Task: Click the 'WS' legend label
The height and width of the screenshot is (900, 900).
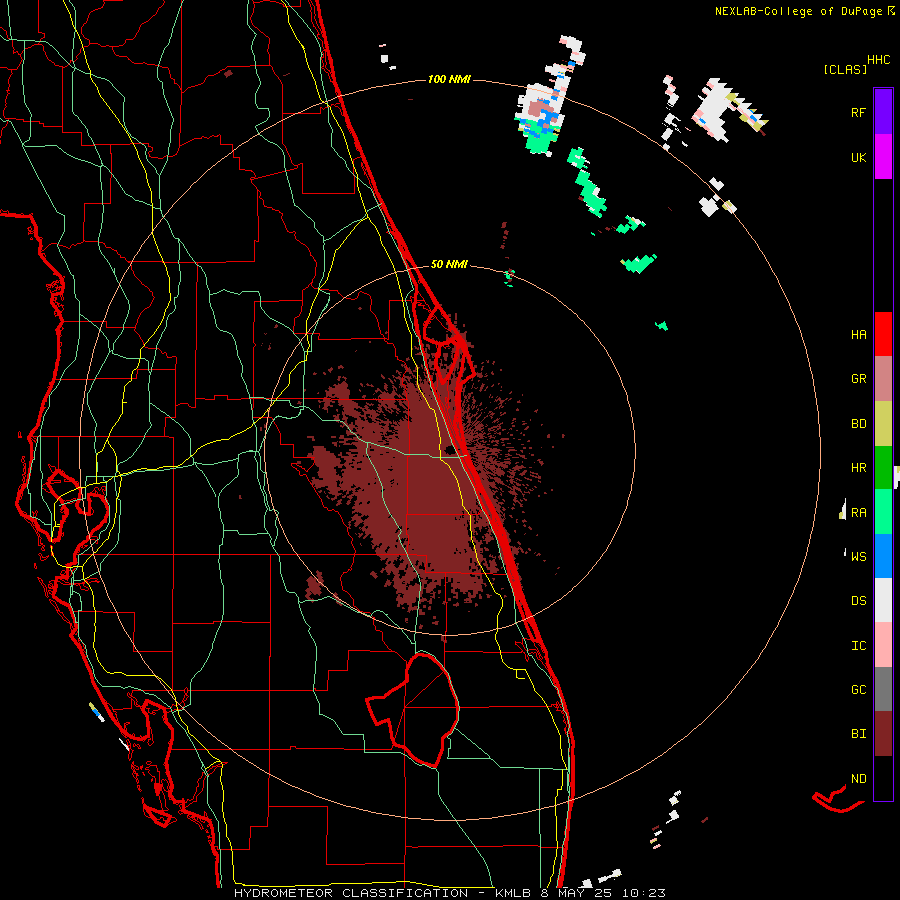Action: pyautogui.click(x=858, y=557)
